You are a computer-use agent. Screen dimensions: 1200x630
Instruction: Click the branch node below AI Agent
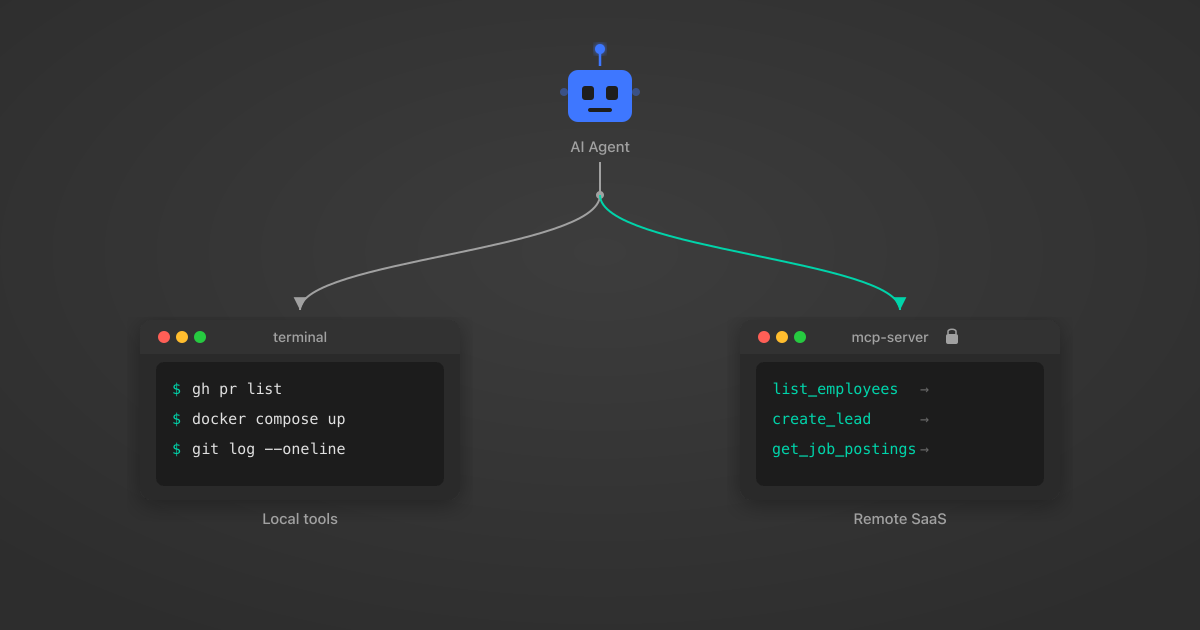click(x=600, y=195)
